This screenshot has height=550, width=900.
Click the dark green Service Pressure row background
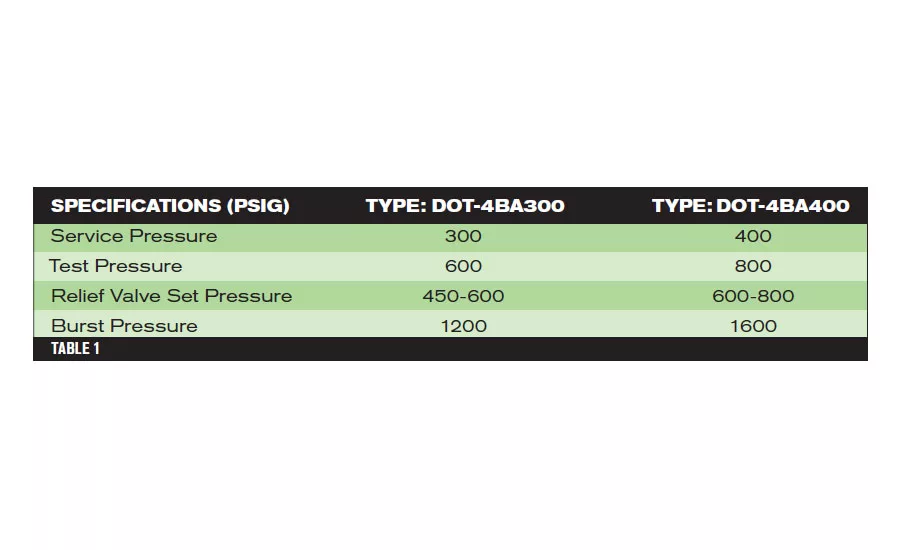pos(451,237)
